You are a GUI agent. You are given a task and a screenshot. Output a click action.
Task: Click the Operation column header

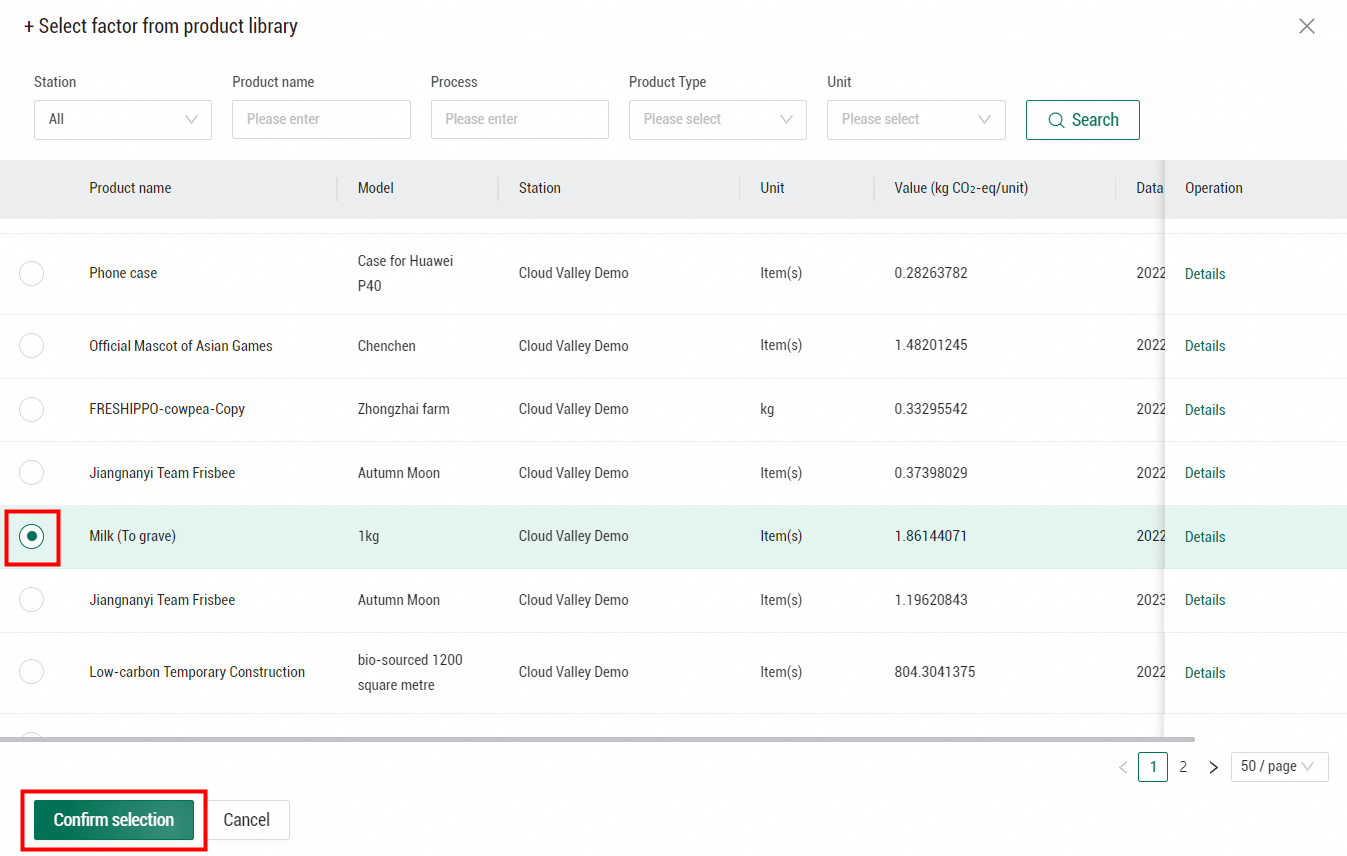[x=1214, y=188]
